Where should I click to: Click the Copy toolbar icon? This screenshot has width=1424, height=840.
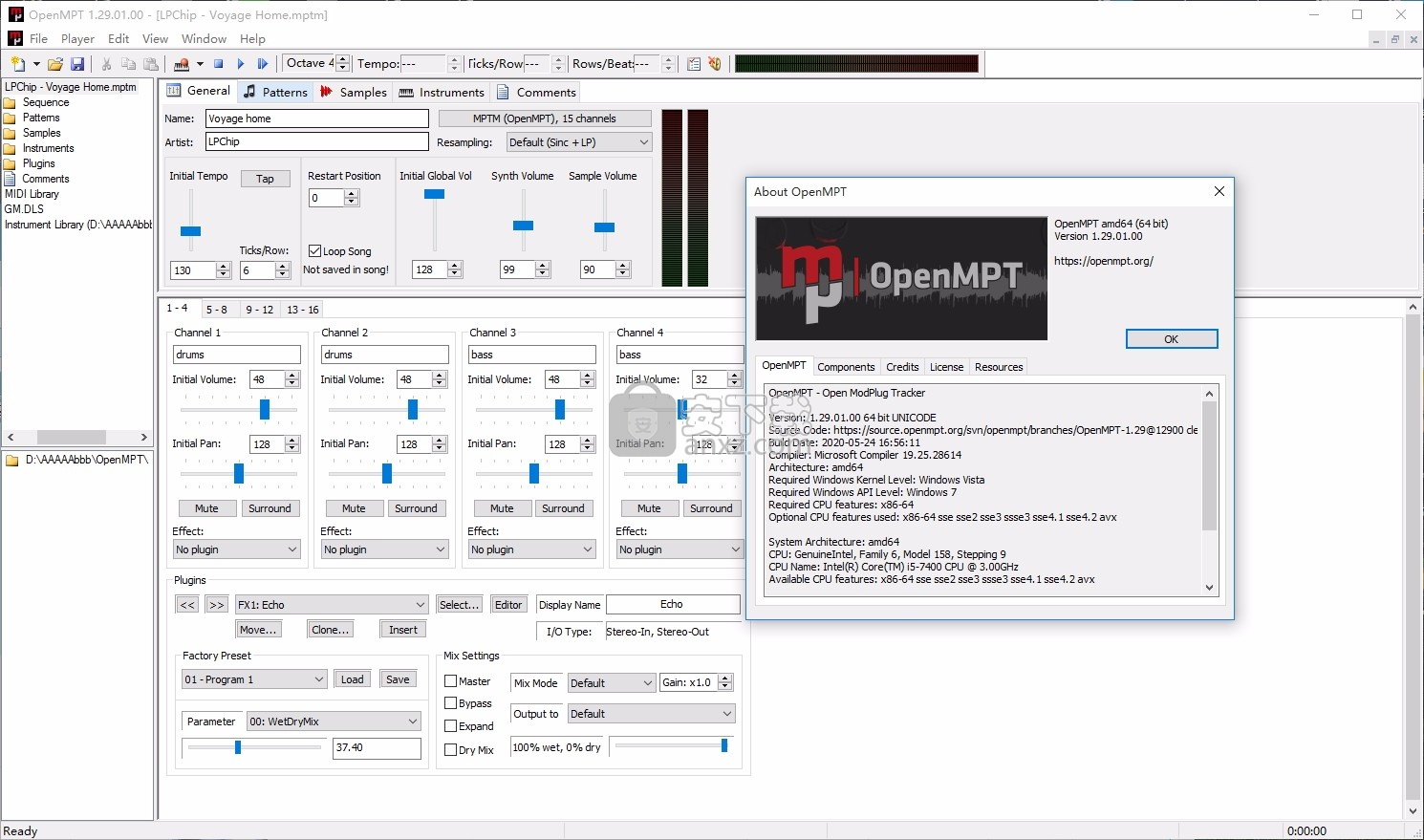click(x=128, y=64)
